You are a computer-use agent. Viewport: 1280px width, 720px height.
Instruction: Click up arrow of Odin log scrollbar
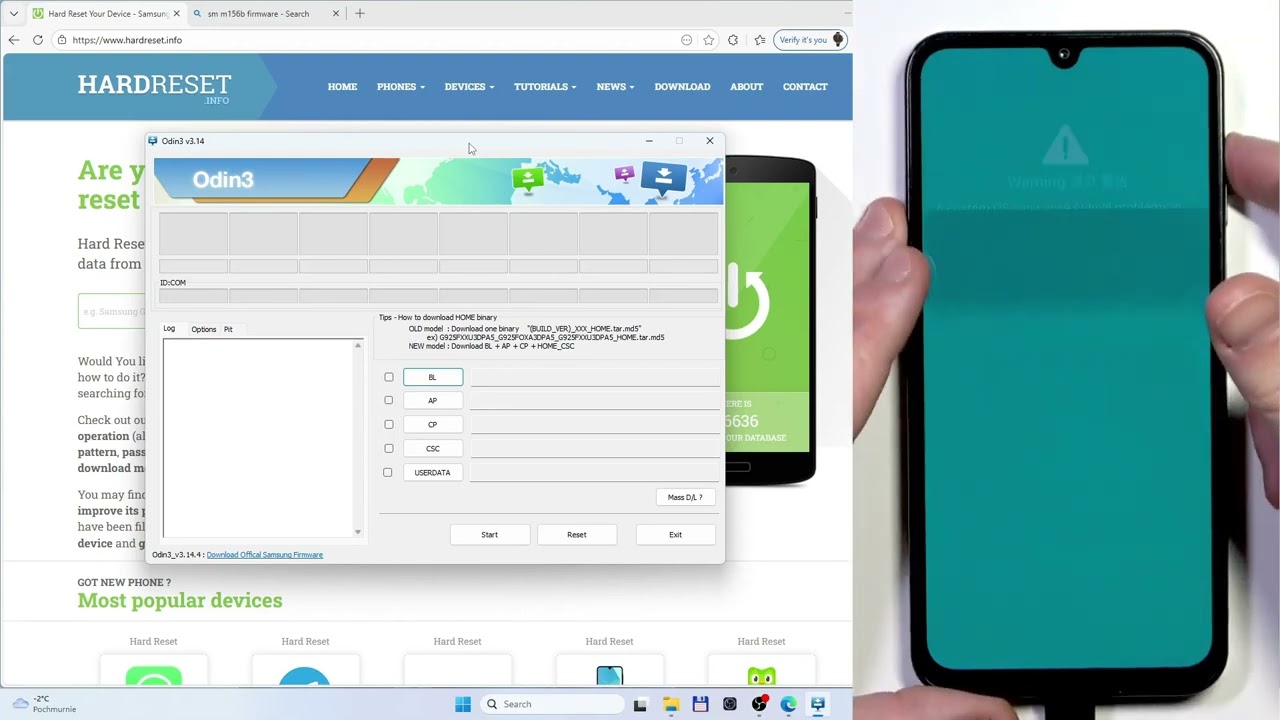point(358,345)
